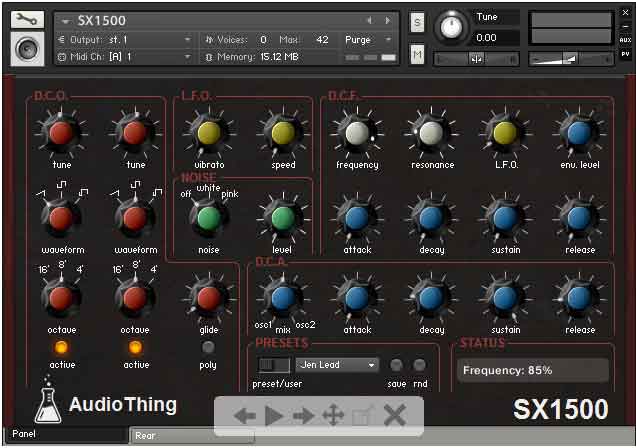Click the pan slider under Tune knob
The height and width of the screenshot is (448, 636).
[476, 59]
